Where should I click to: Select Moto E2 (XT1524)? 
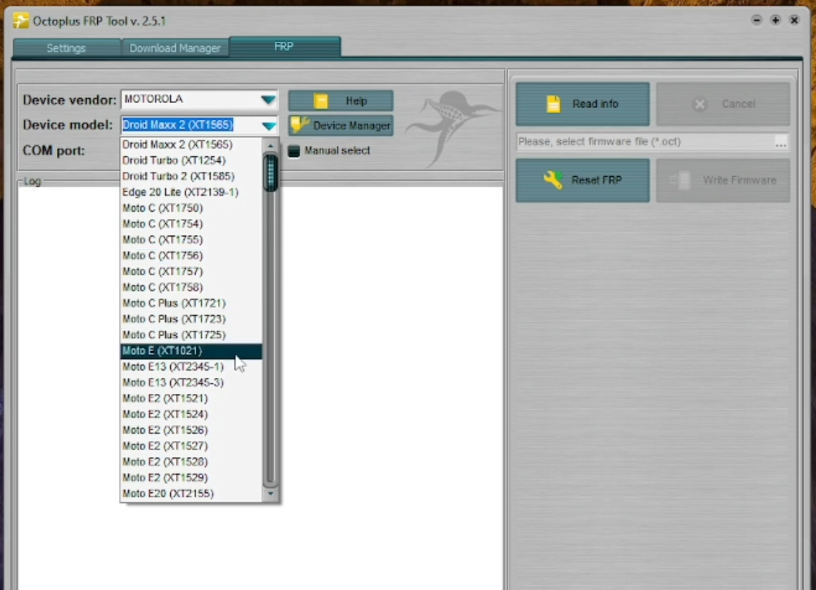coord(191,414)
